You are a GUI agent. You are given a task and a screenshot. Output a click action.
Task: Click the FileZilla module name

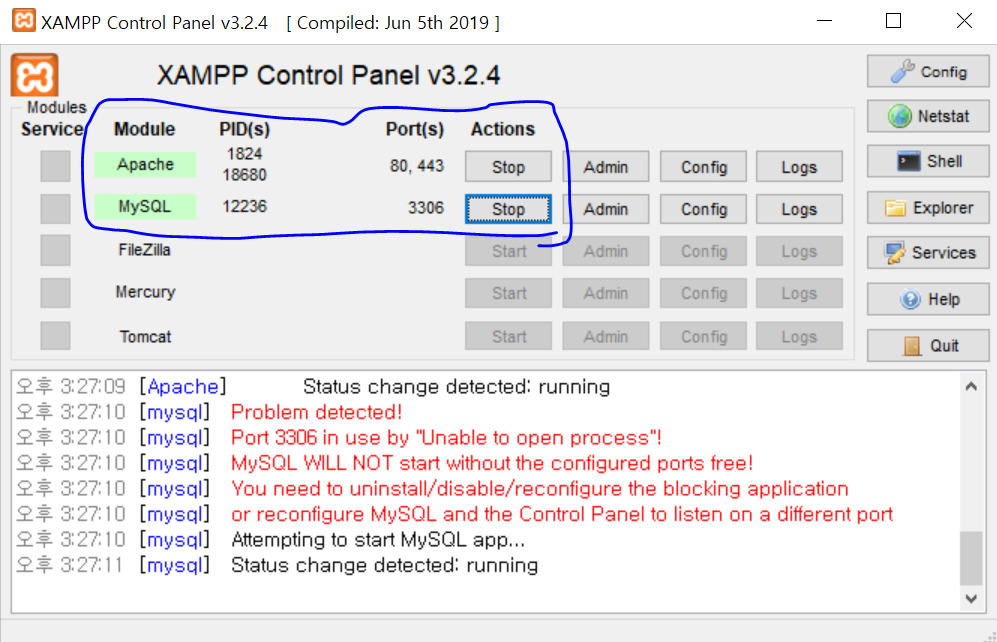(144, 250)
